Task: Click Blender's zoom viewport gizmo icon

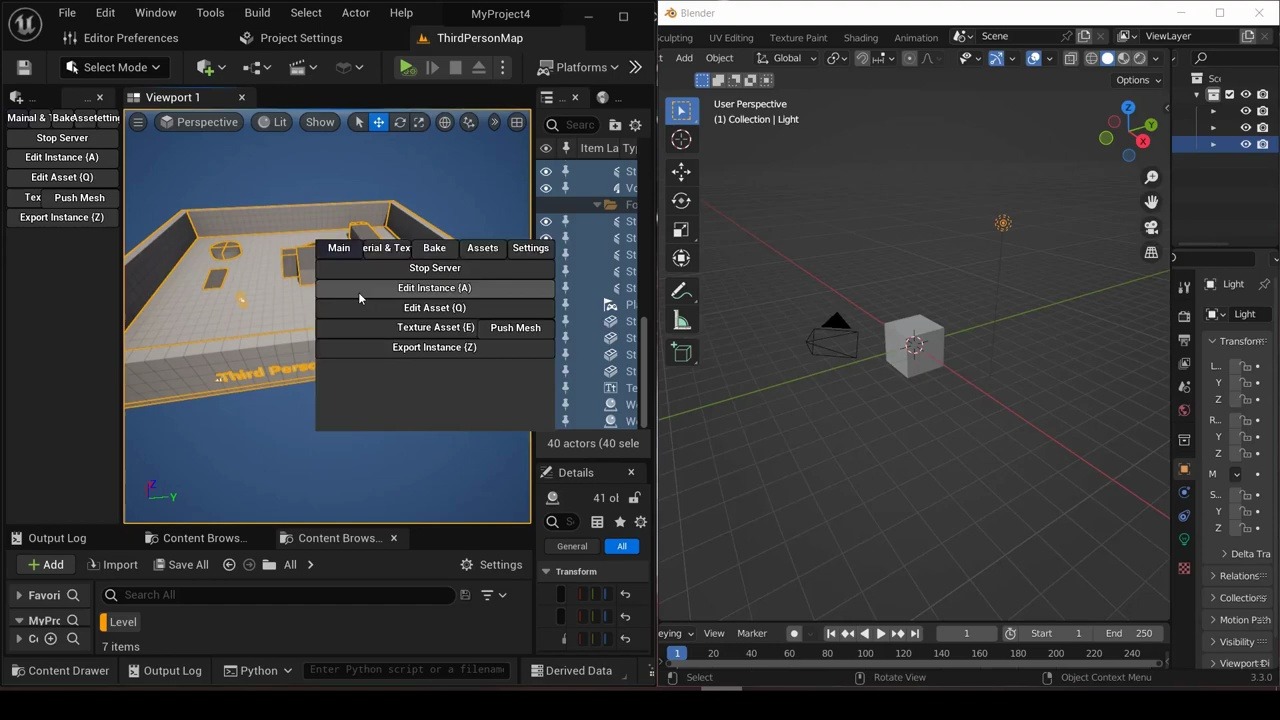Action: click(1151, 177)
